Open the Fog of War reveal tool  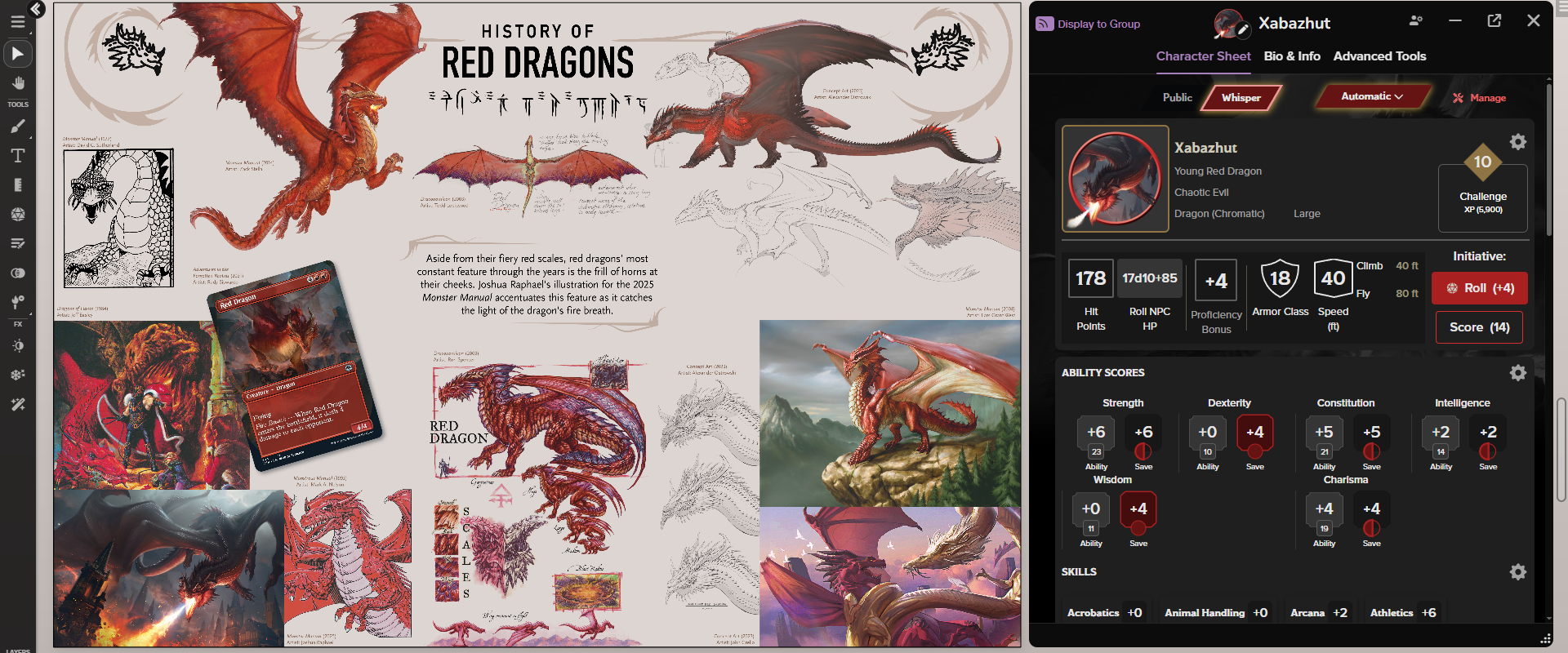point(17,273)
